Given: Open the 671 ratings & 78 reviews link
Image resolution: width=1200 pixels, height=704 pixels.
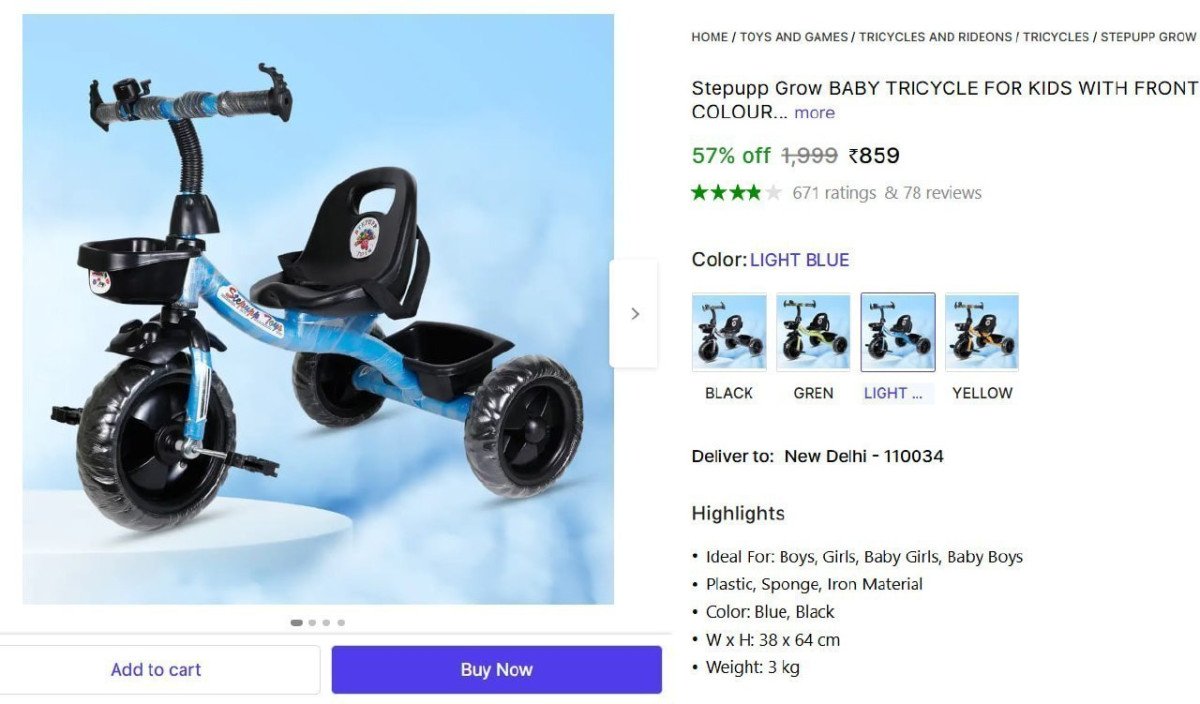Looking at the screenshot, I should click(887, 193).
